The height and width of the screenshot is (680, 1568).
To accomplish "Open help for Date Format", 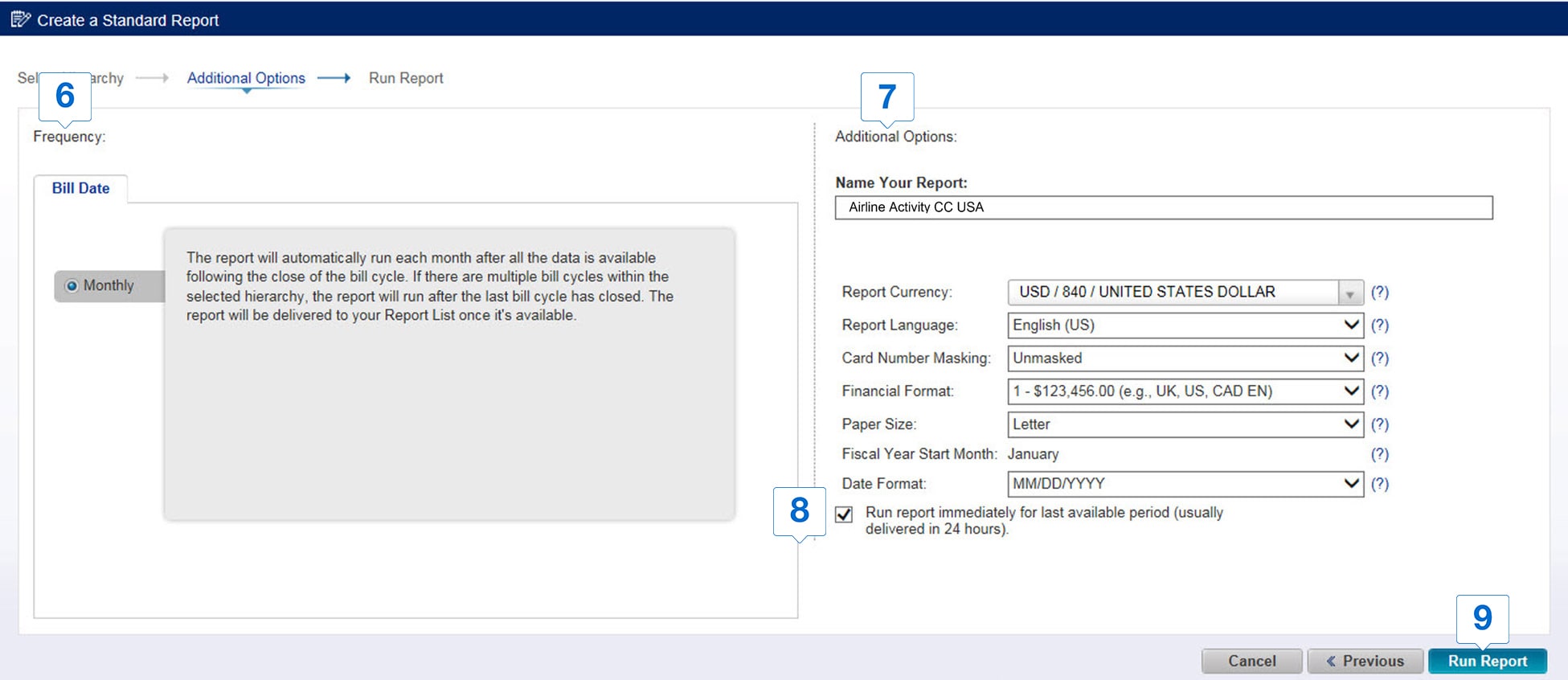I will pos(1379,483).
